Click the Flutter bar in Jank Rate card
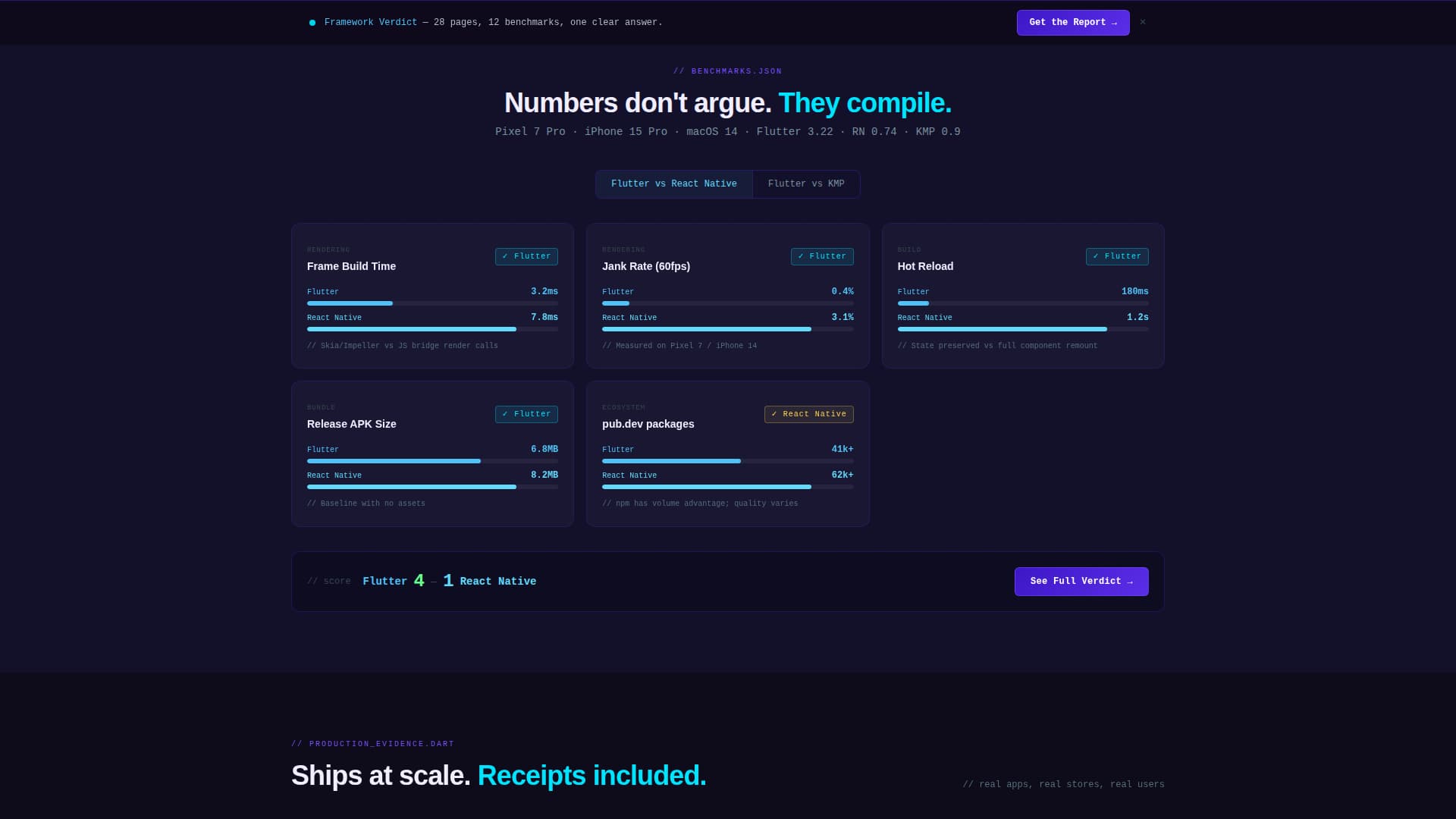This screenshot has width=1456, height=819. click(728, 303)
